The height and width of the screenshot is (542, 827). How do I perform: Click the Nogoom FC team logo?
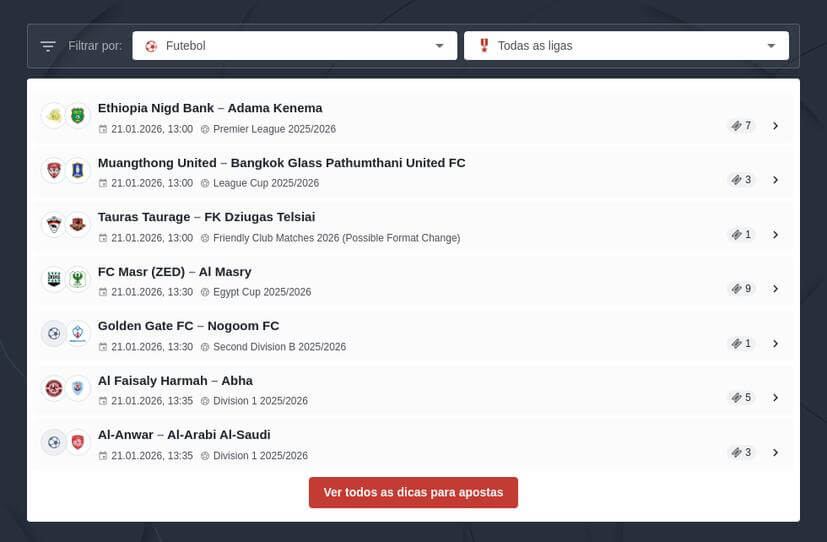(x=78, y=333)
